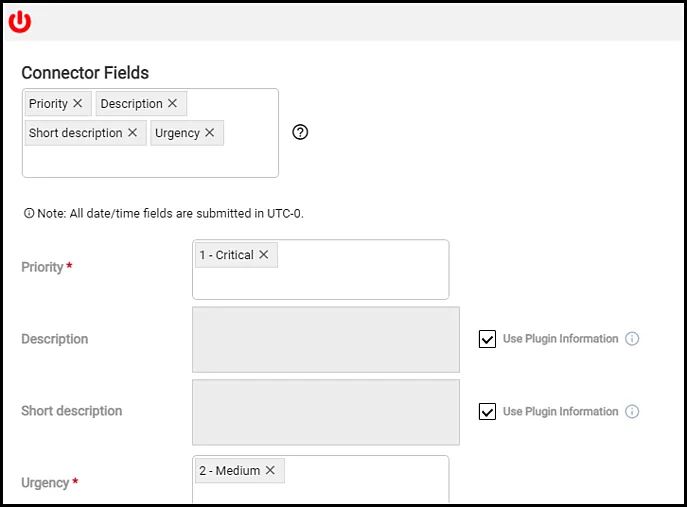687x507 pixels.
Task: Remove the Short description tag chip
Action: coord(132,132)
